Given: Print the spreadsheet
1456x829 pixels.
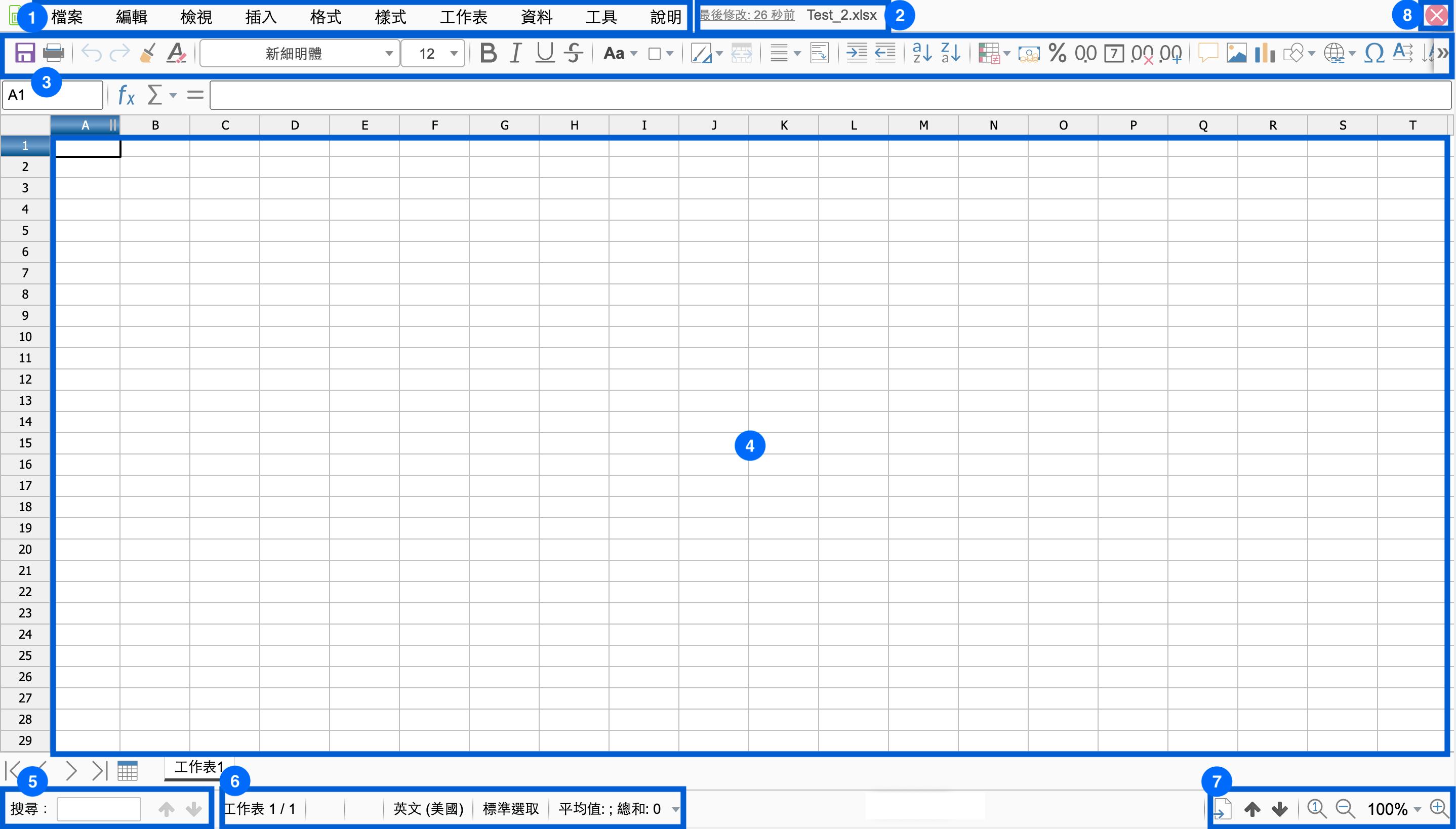Looking at the screenshot, I should pos(54,53).
